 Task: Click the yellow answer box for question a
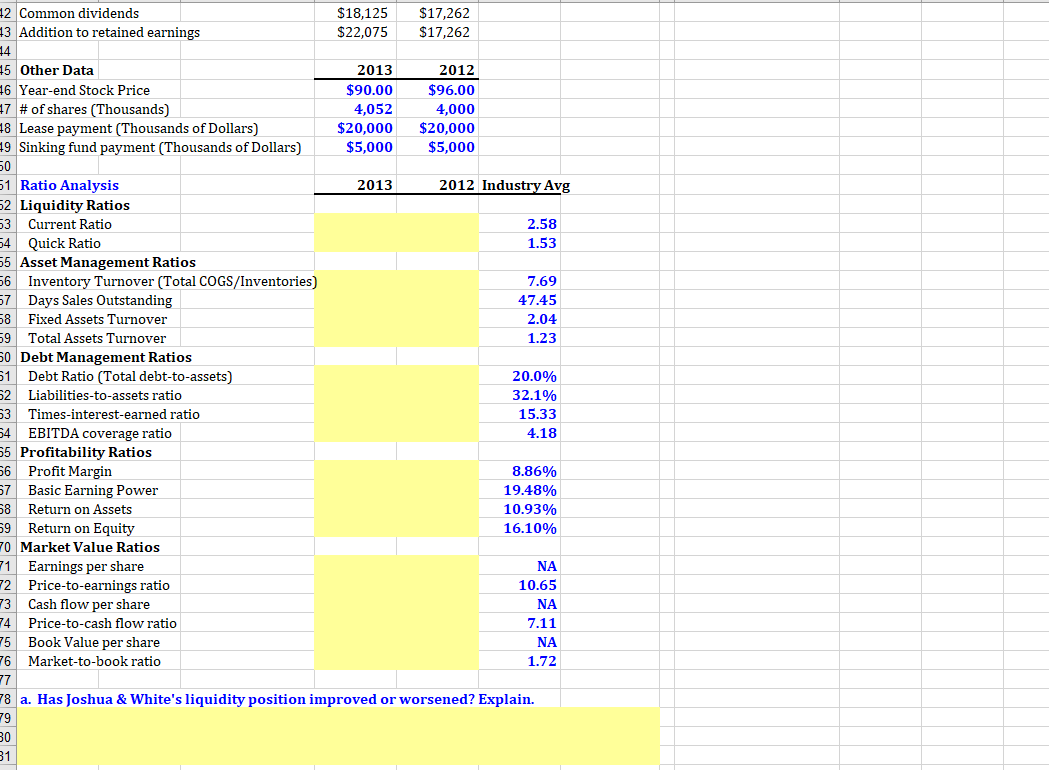339,736
